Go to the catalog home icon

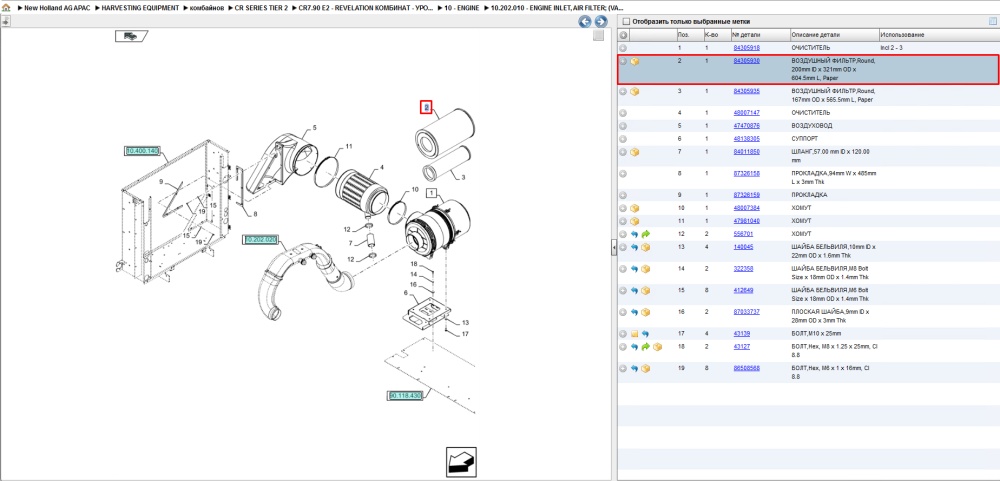pyautogui.click(x=6, y=8)
